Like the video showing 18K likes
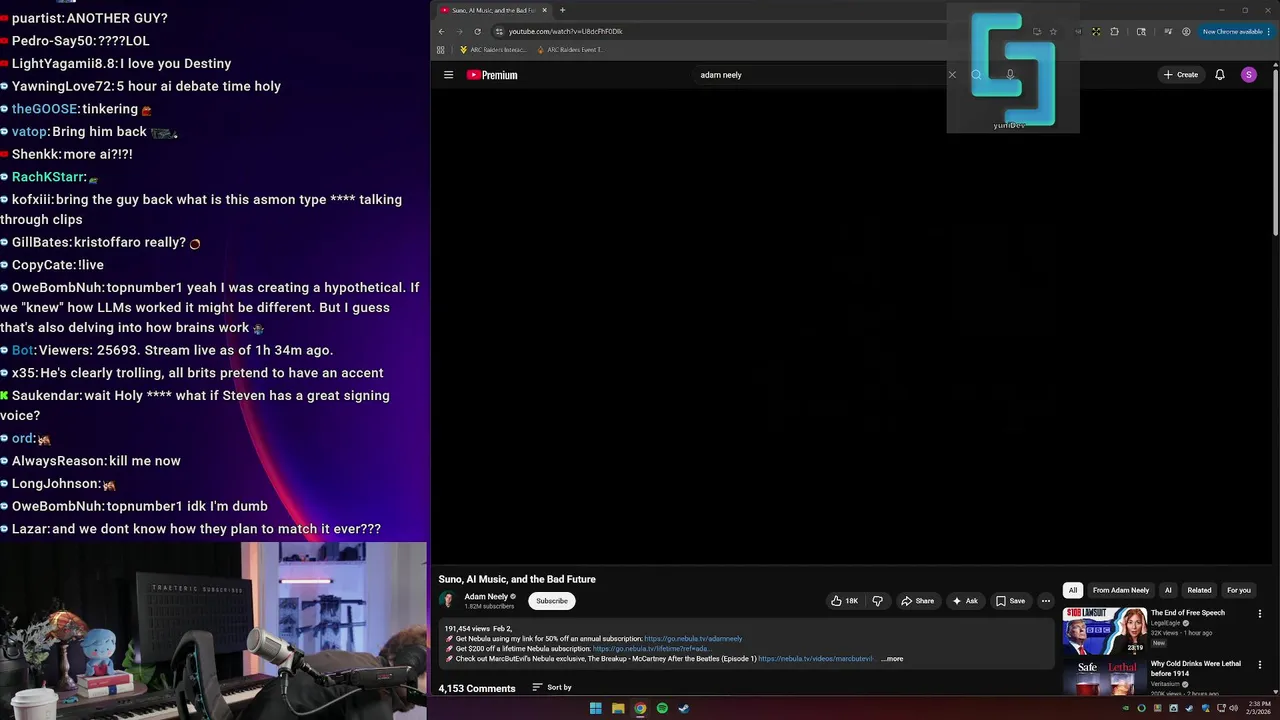The image size is (1280, 720). coord(844,601)
